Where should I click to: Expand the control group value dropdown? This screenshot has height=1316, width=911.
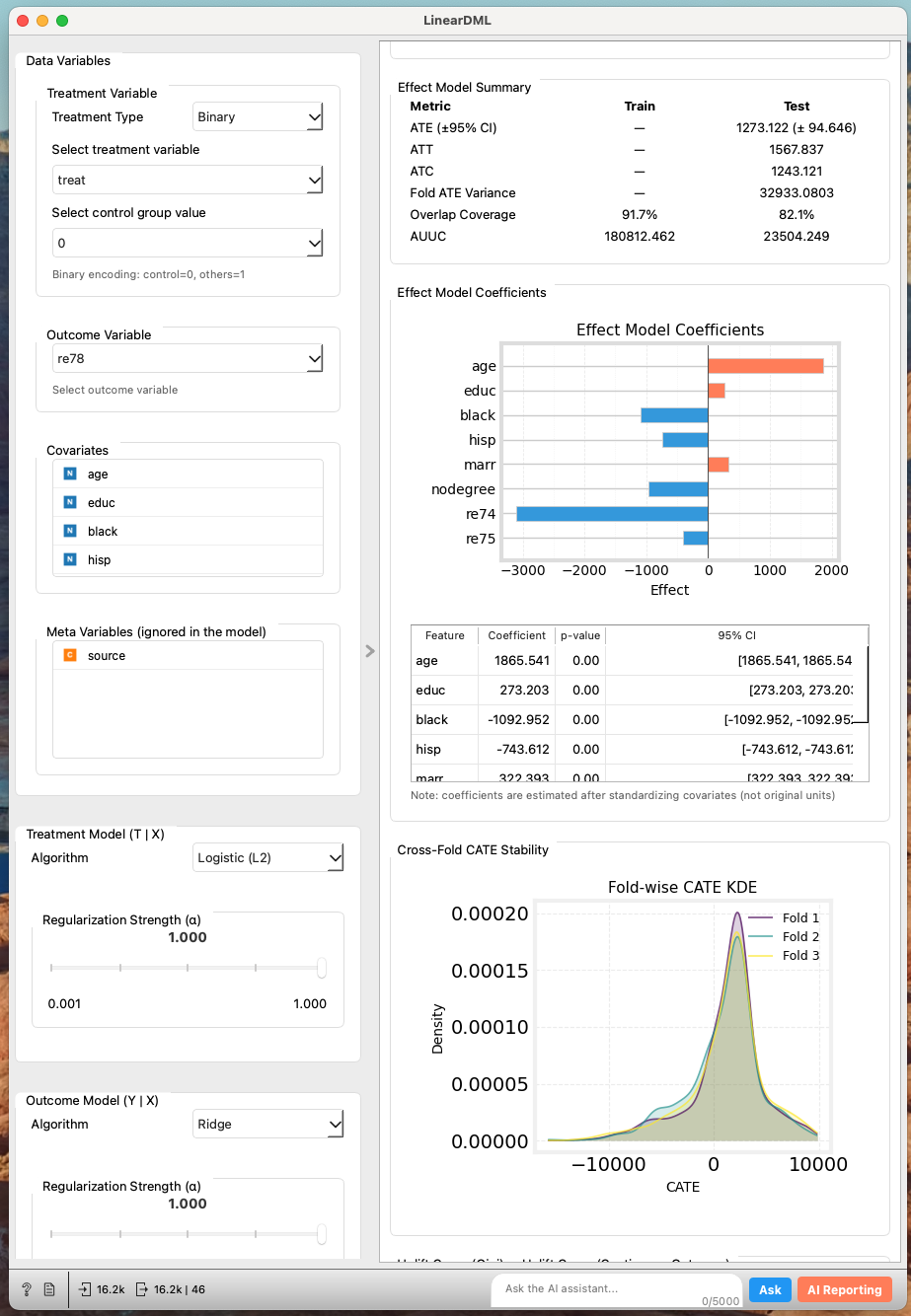[x=188, y=243]
